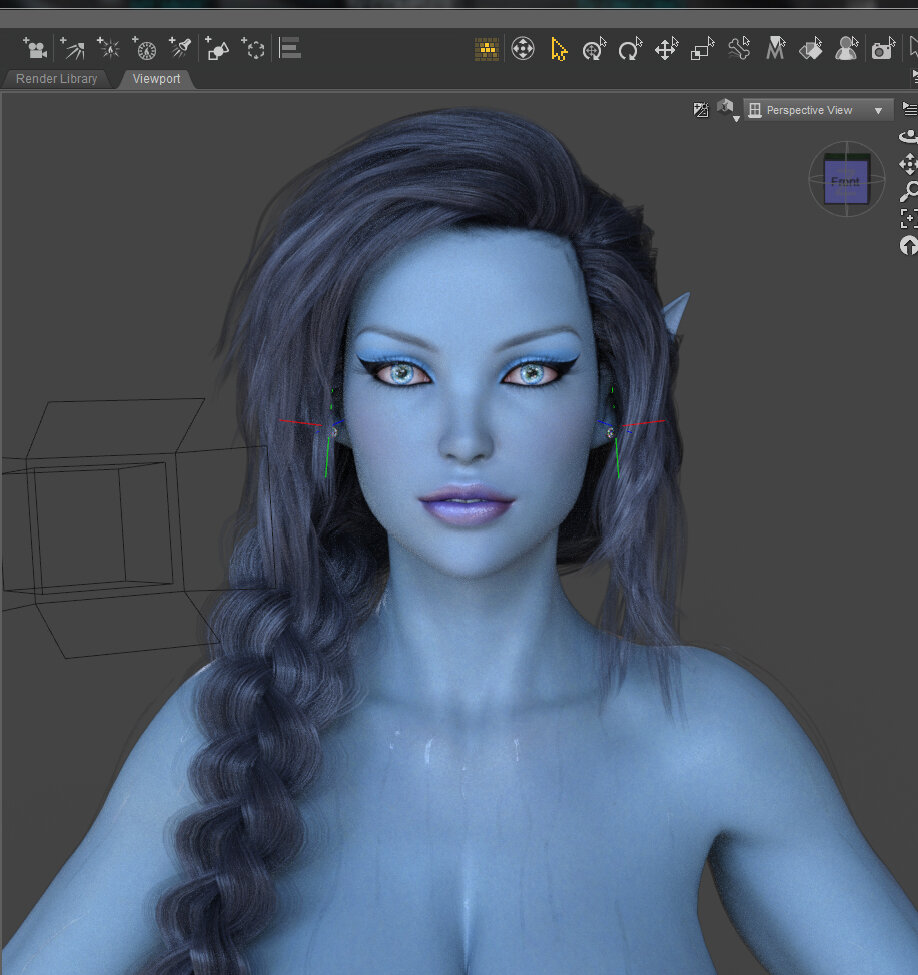Add a new point light

coord(109,49)
